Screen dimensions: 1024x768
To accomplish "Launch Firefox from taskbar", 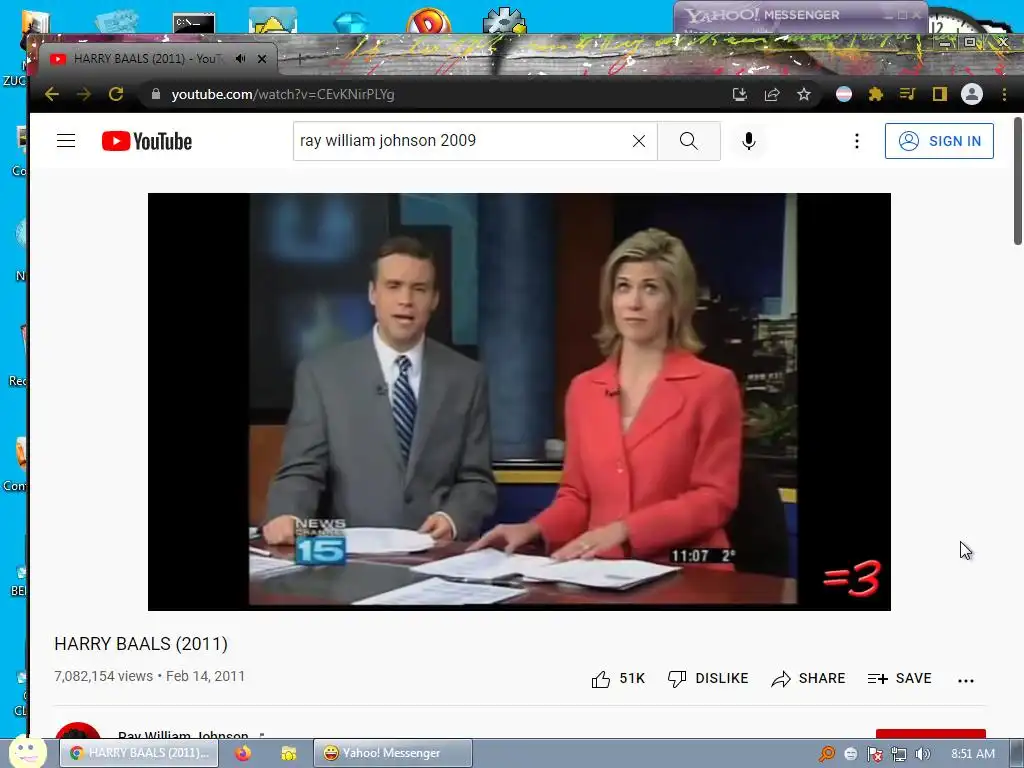I will click(x=243, y=753).
